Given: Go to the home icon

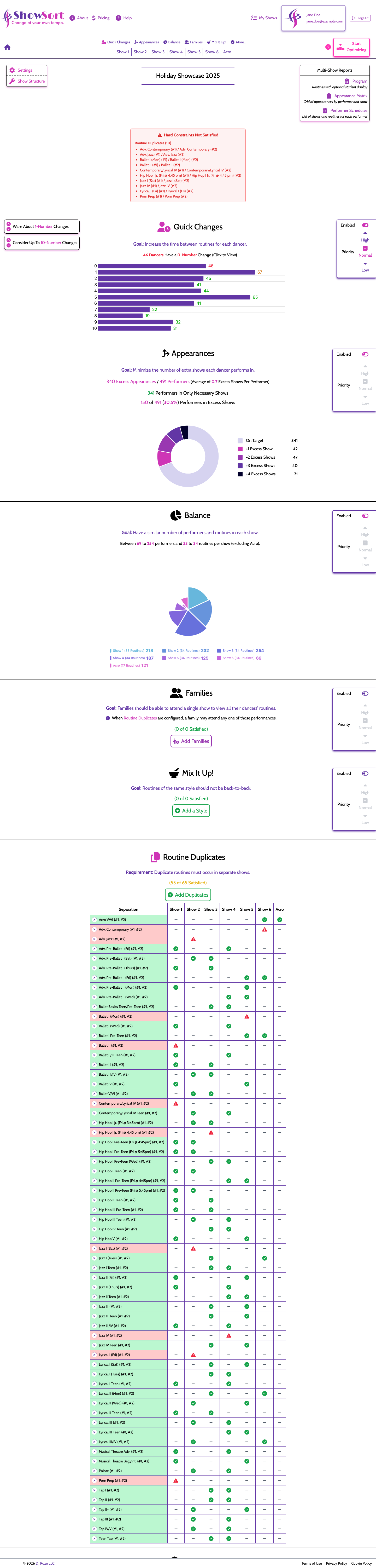Looking at the screenshot, I should [x=7, y=47].
